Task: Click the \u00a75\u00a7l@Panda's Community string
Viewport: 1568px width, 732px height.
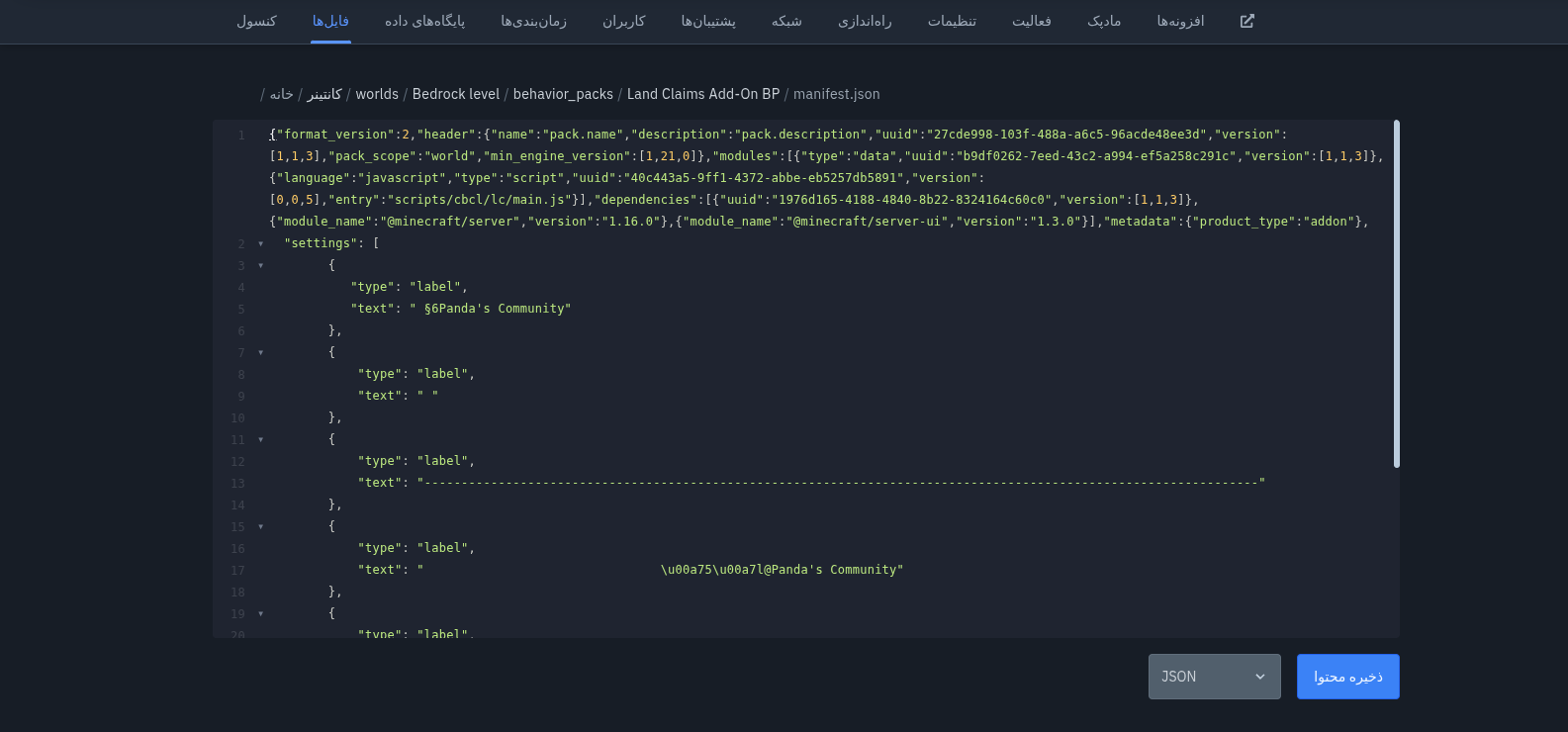Action: click(782, 570)
